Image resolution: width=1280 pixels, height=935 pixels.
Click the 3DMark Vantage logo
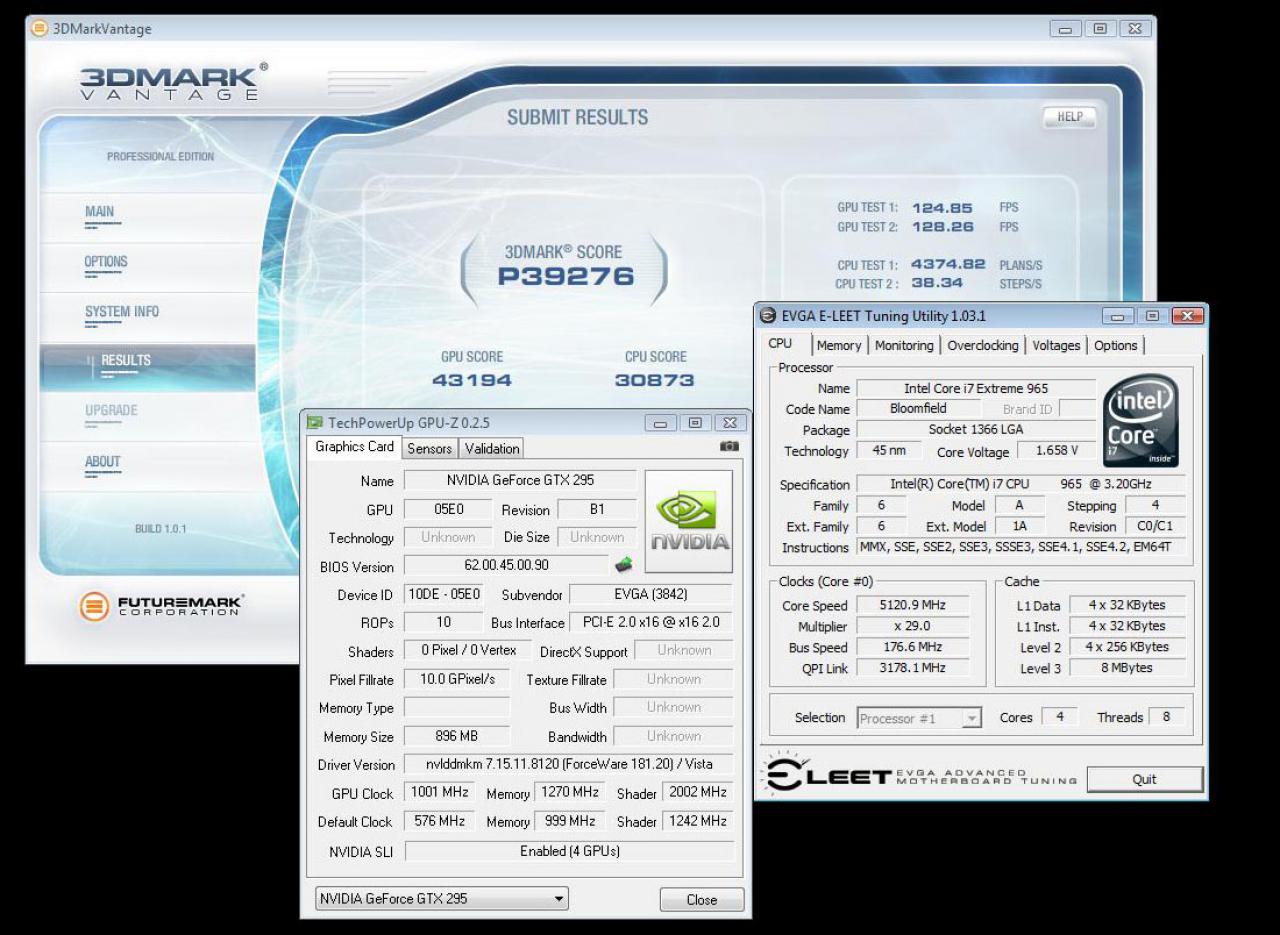(x=174, y=82)
